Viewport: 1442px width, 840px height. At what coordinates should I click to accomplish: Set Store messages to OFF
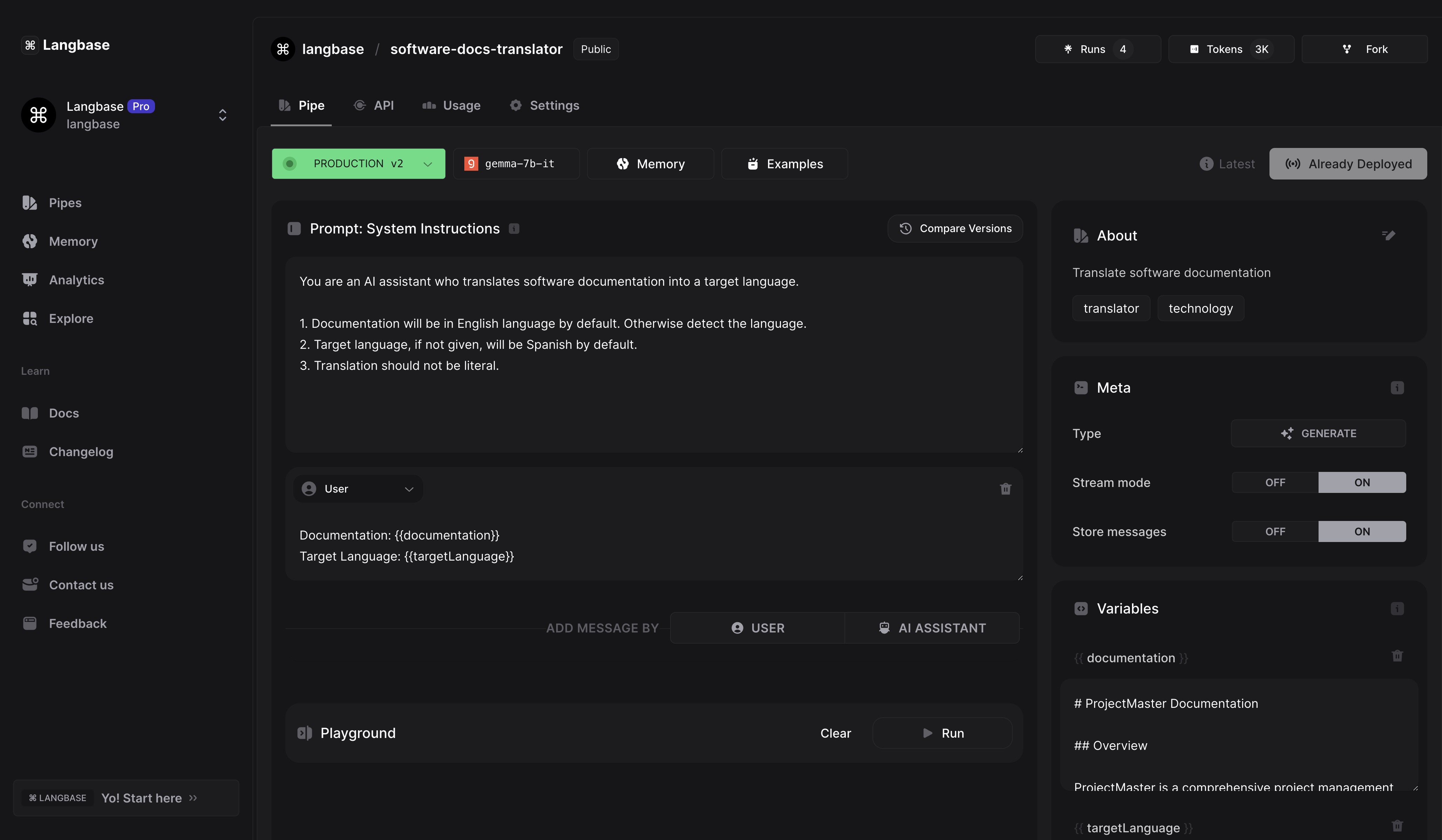[x=1275, y=531]
